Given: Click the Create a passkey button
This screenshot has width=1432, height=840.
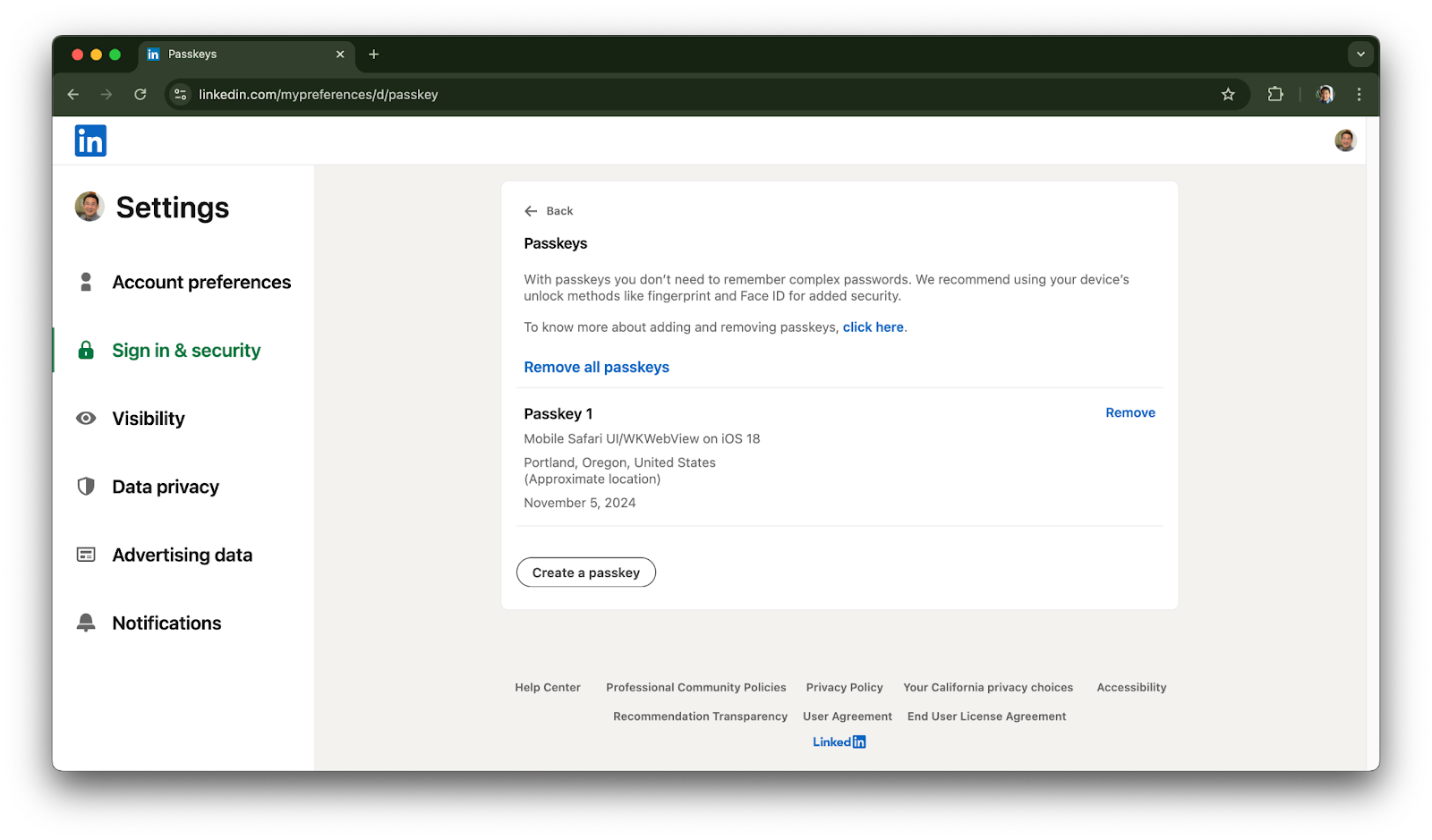Looking at the screenshot, I should click(x=586, y=573).
